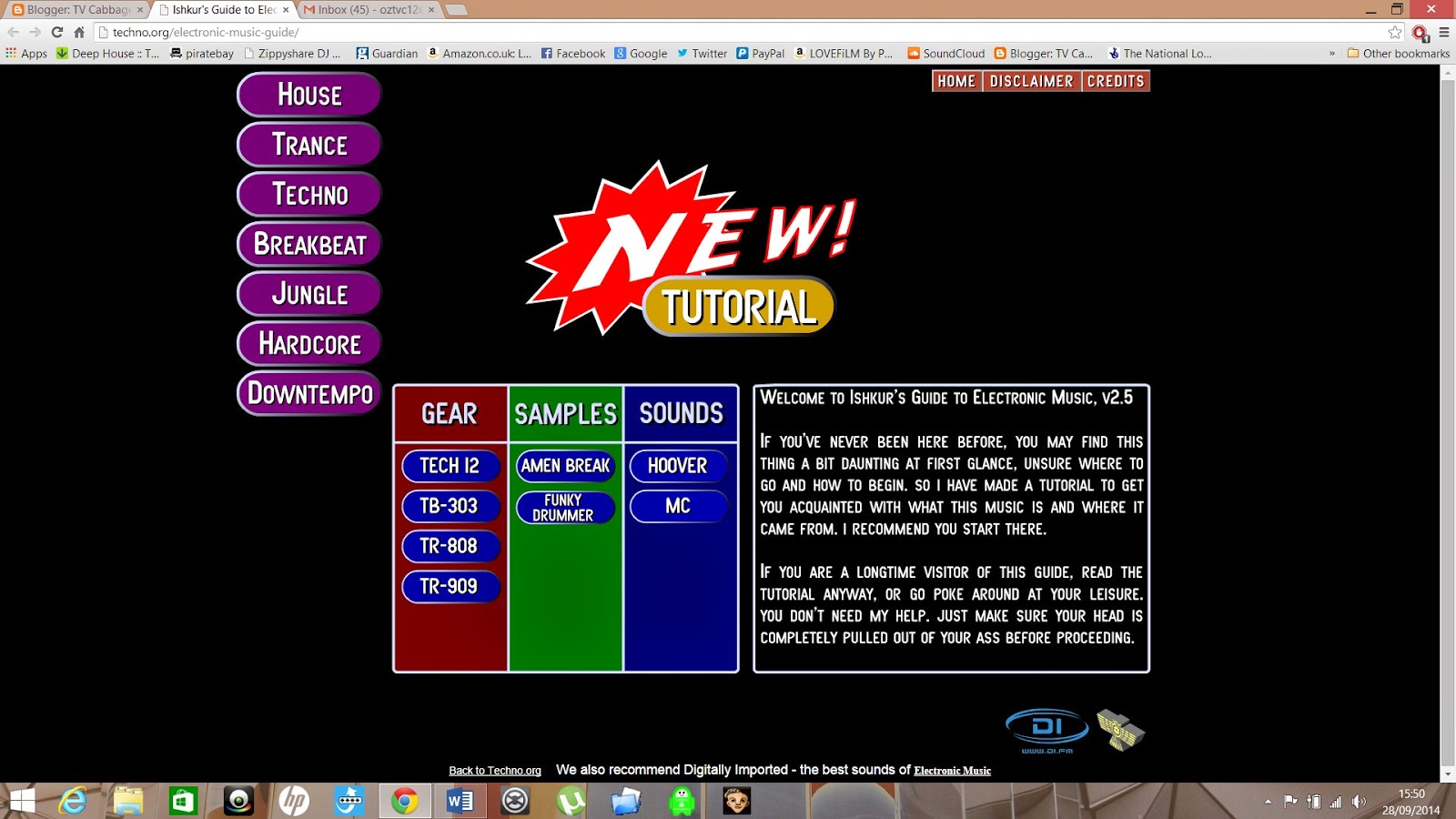Play the Funky Drummer sample
This screenshot has height=819, width=1456.
(566, 508)
